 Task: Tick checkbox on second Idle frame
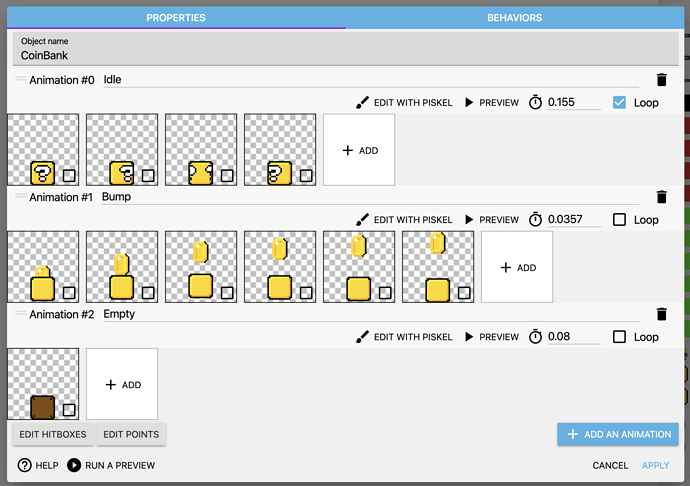pos(148,176)
